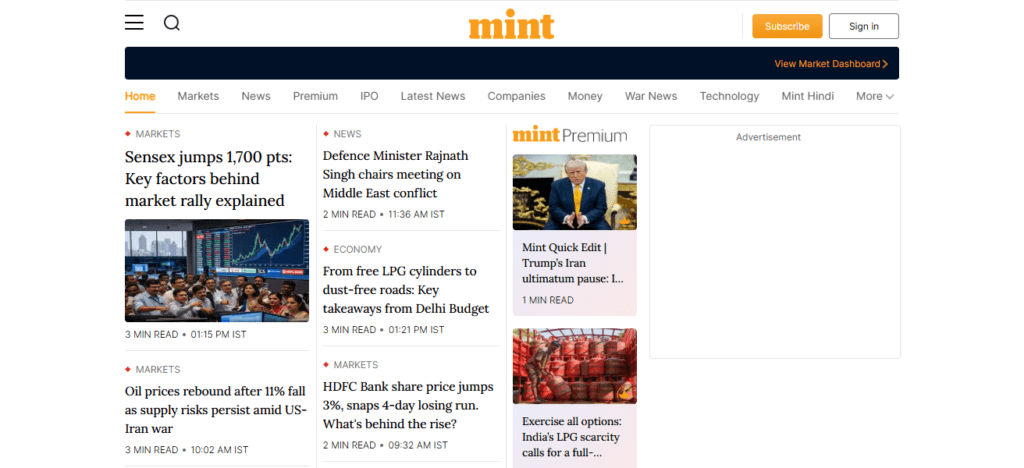
Task: Open the Mint Hindi tab
Action: pos(807,96)
